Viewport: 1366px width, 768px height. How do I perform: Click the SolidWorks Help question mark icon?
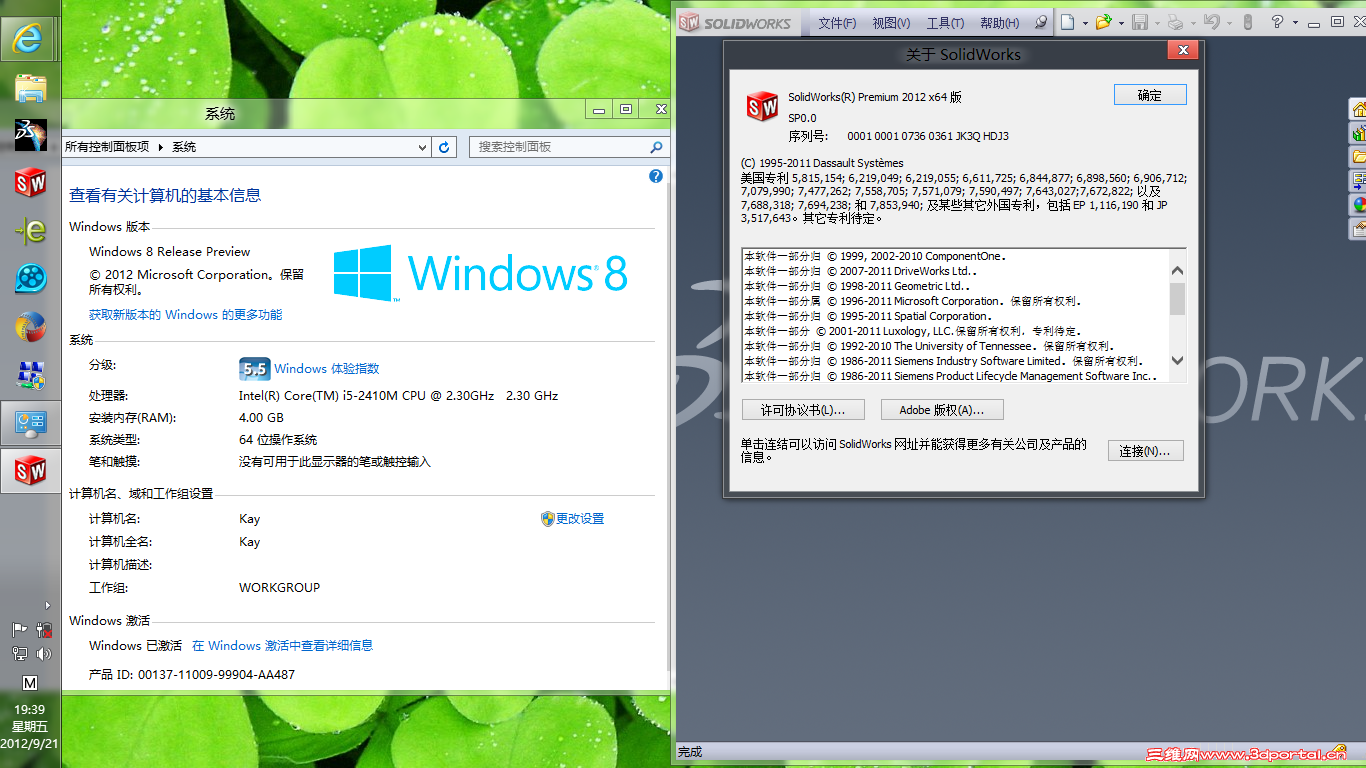pos(1277,22)
